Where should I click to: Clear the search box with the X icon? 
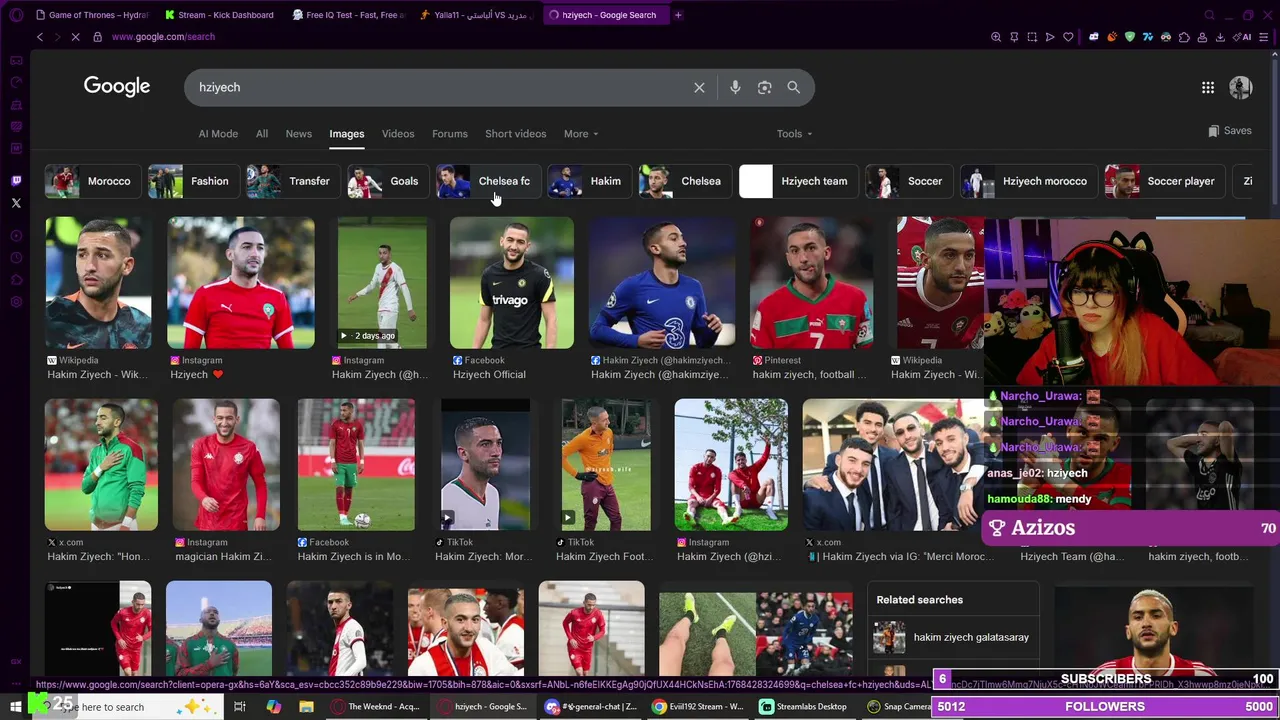click(x=699, y=88)
